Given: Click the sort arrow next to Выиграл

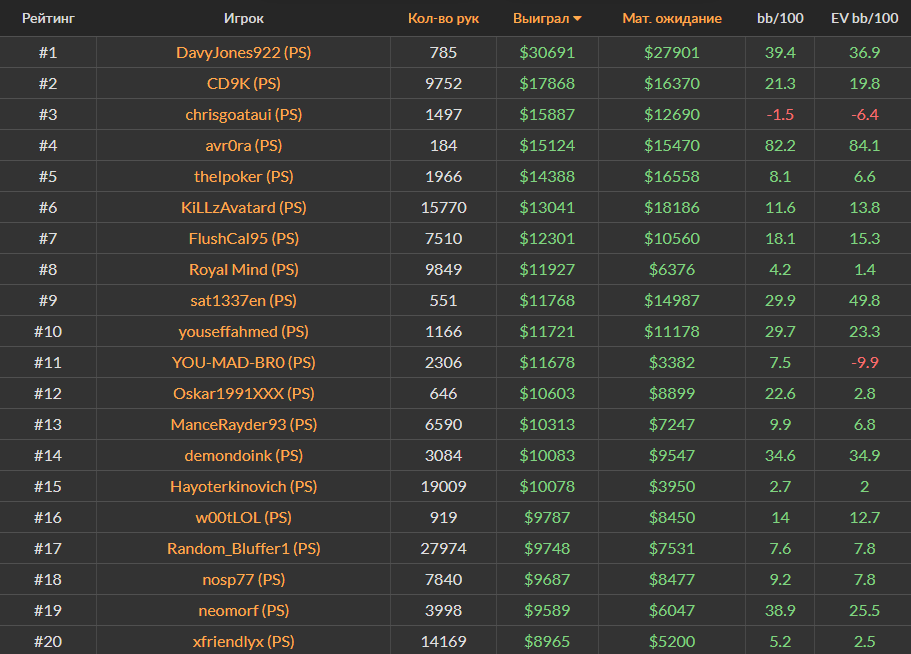Looking at the screenshot, I should [577, 19].
